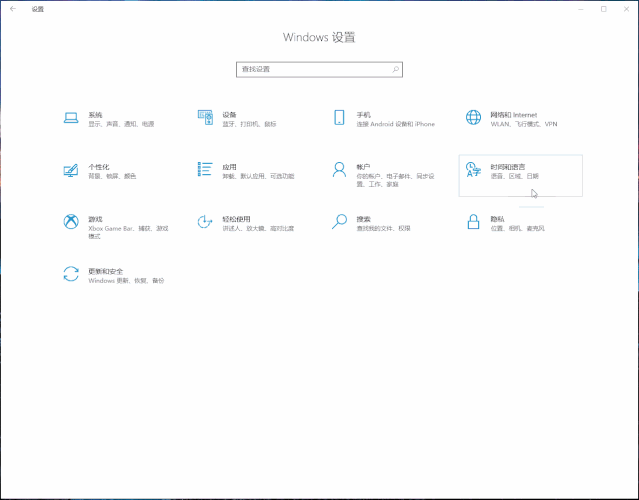Click inside the 查找设置 search field
Screen dimensions: 639x500
[319, 69]
